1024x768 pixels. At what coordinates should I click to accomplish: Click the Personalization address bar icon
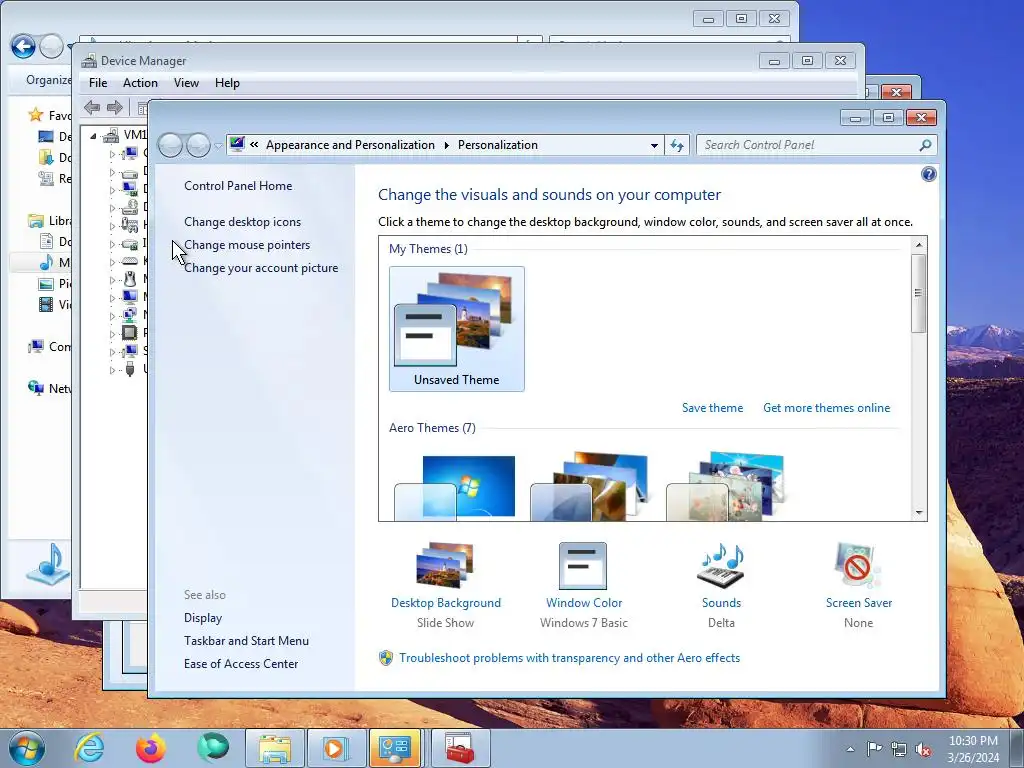(x=237, y=144)
